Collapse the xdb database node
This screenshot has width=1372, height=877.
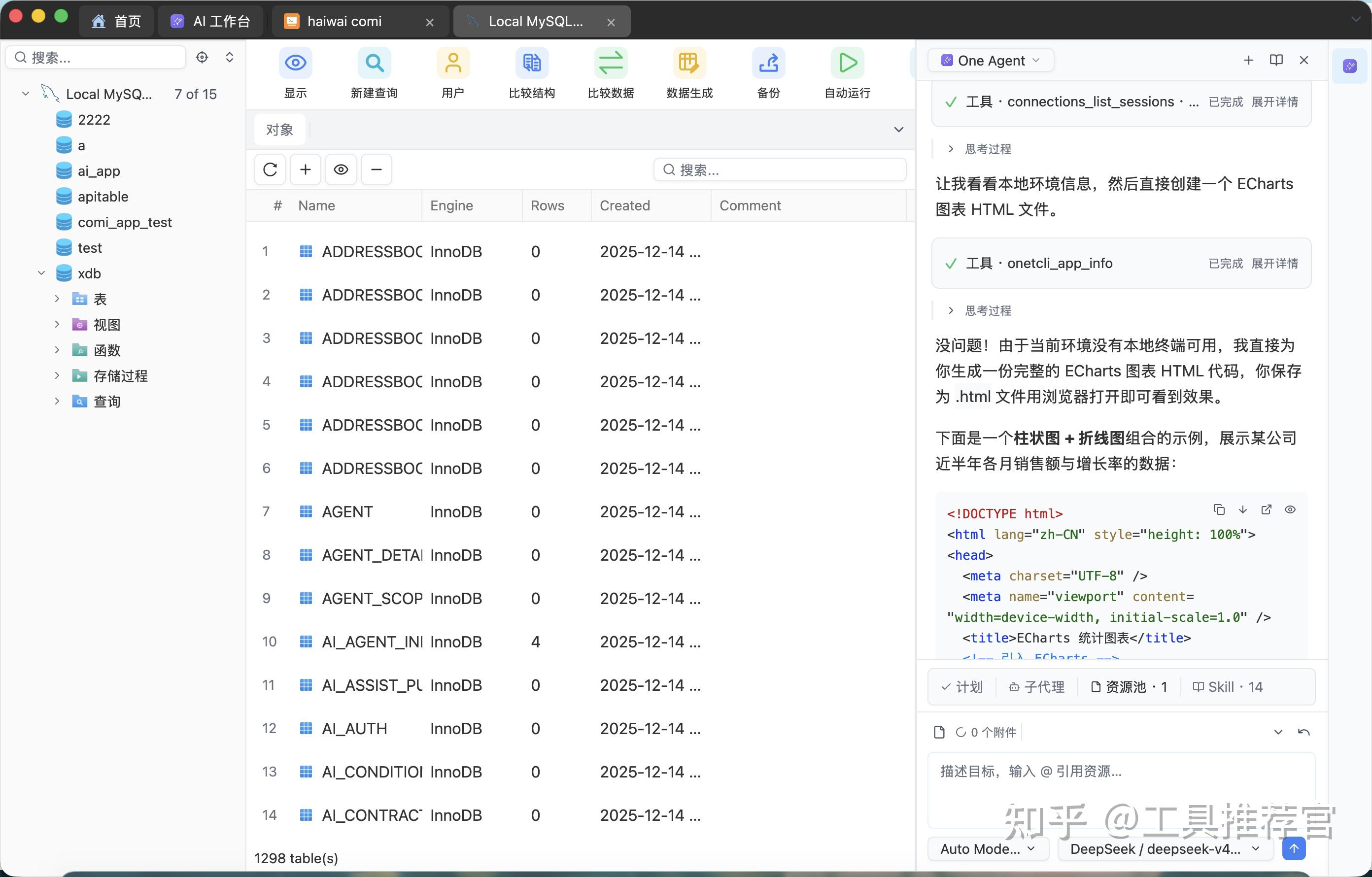point(41,273)
